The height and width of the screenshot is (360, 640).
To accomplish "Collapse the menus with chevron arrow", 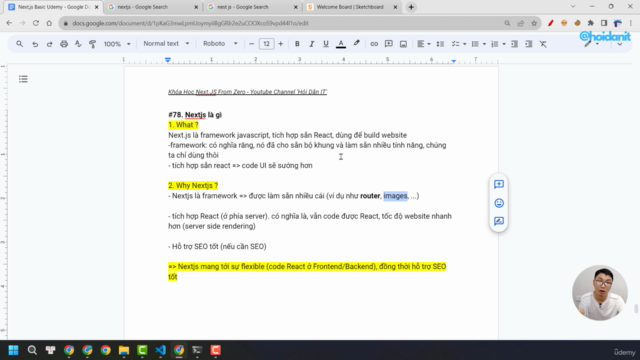I will [620, 44].
